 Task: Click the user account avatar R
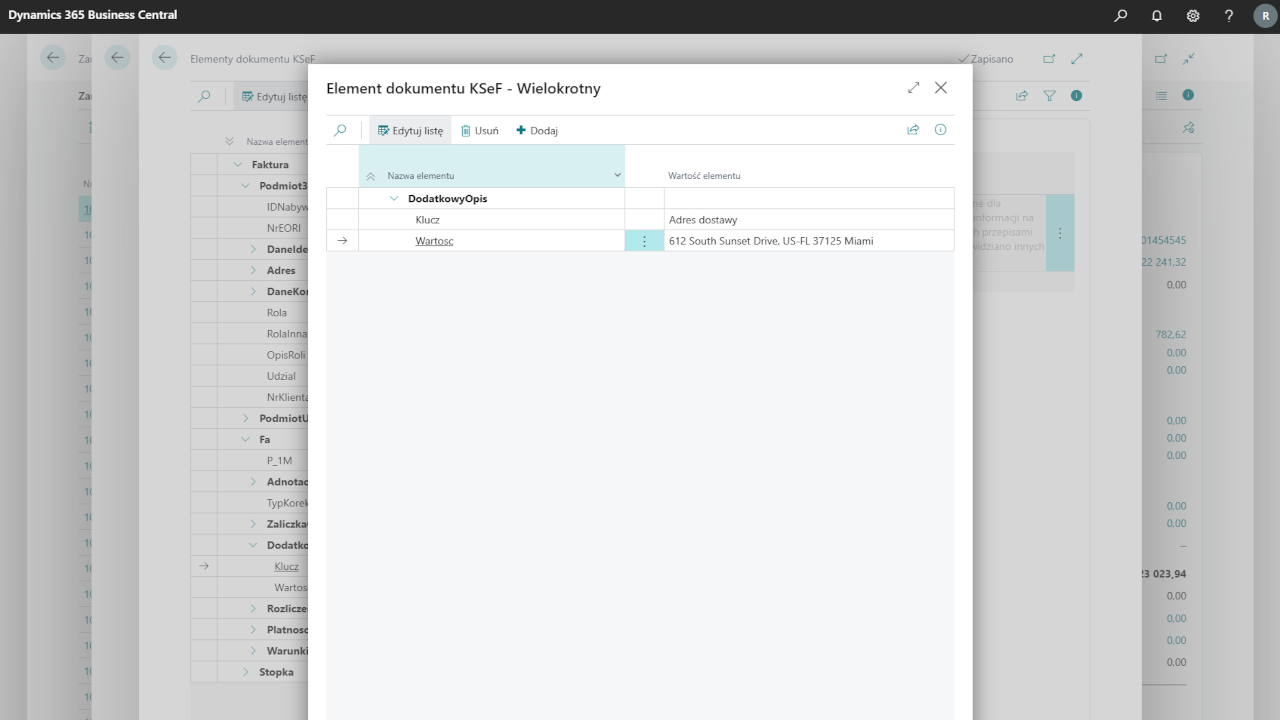point(1265,16)
